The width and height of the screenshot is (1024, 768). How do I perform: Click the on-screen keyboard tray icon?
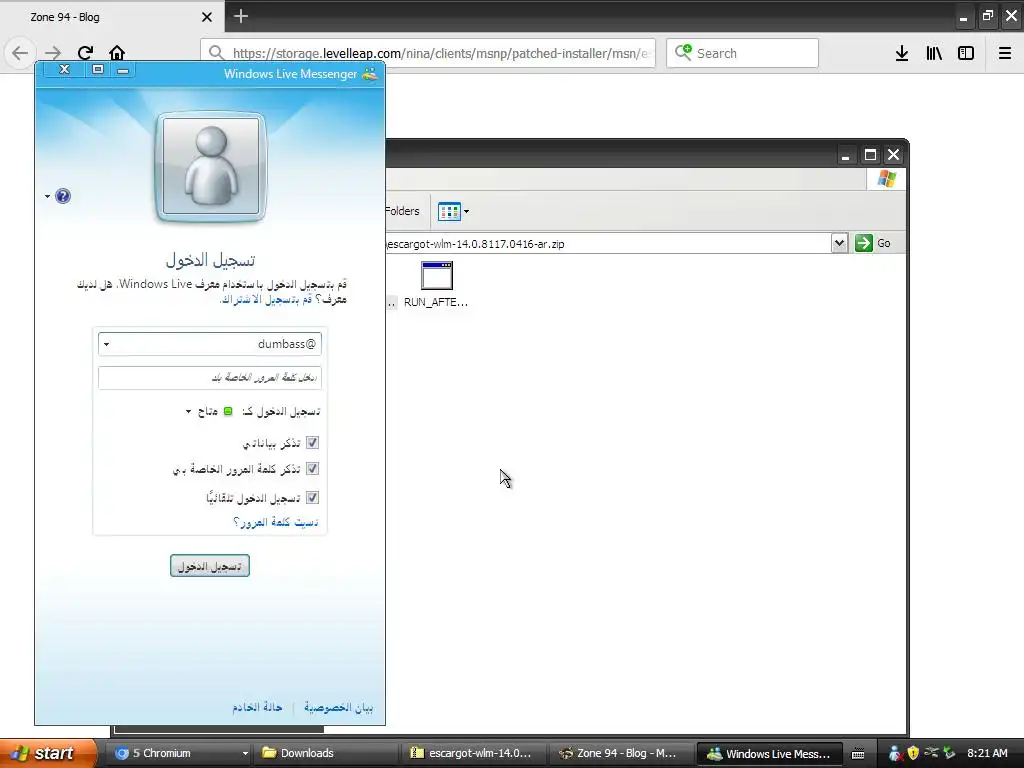point(858,754)
